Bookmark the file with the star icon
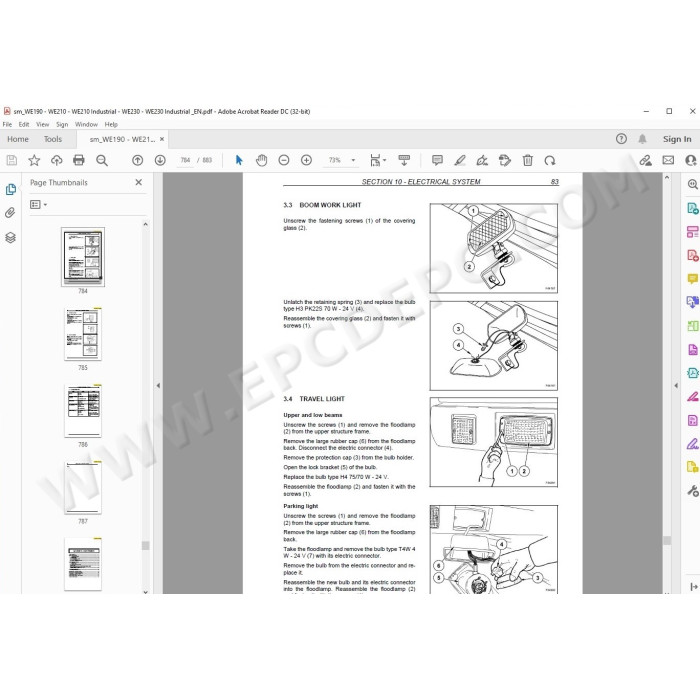Viewport: 700px width, 700px height. 34,160
